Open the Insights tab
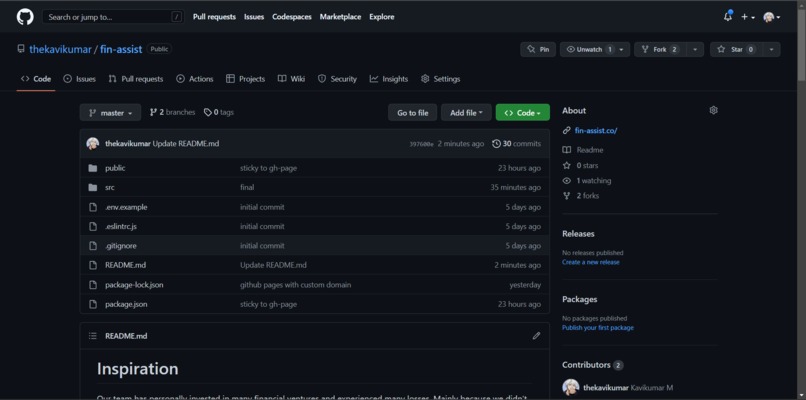 coord(389,79)
